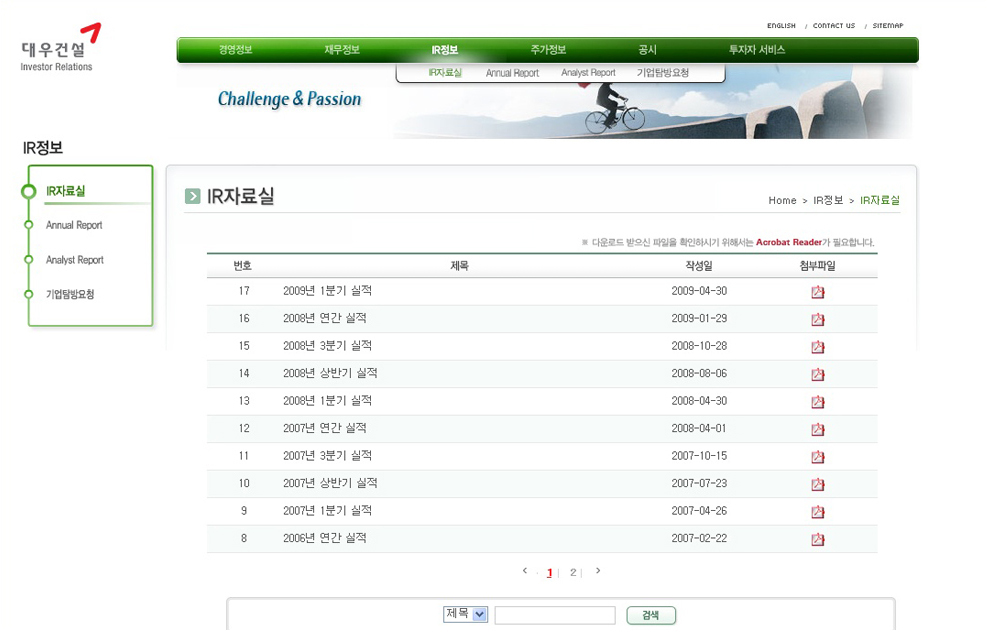The height and width of the screenshot is (632, 987).
Task: Select Annual Report in the left sidebar
Action: click(74, 226)
